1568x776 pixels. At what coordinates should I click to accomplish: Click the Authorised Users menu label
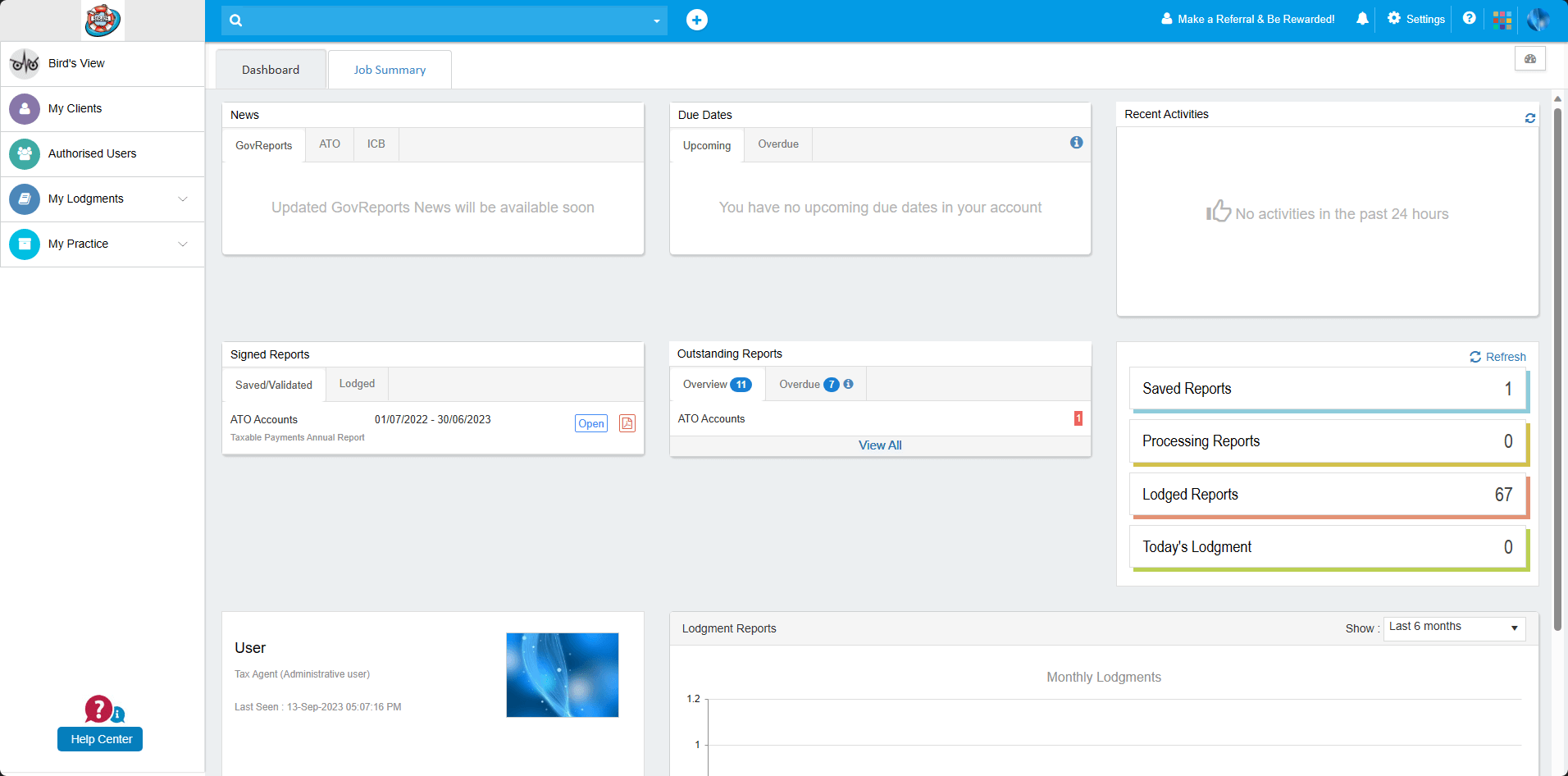93,153
